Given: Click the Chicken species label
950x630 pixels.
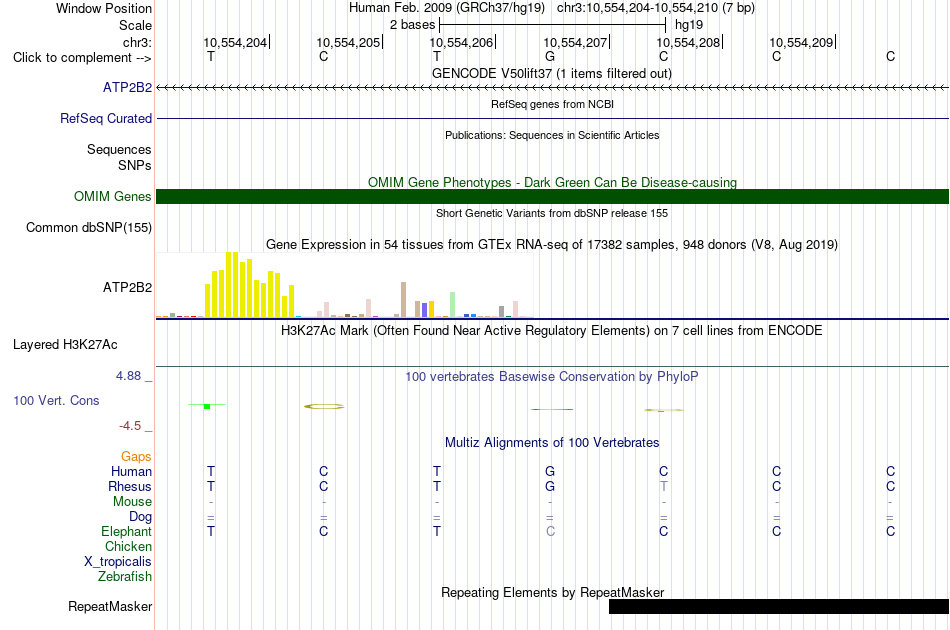Looking at the screenshot, I should point(128,546).
